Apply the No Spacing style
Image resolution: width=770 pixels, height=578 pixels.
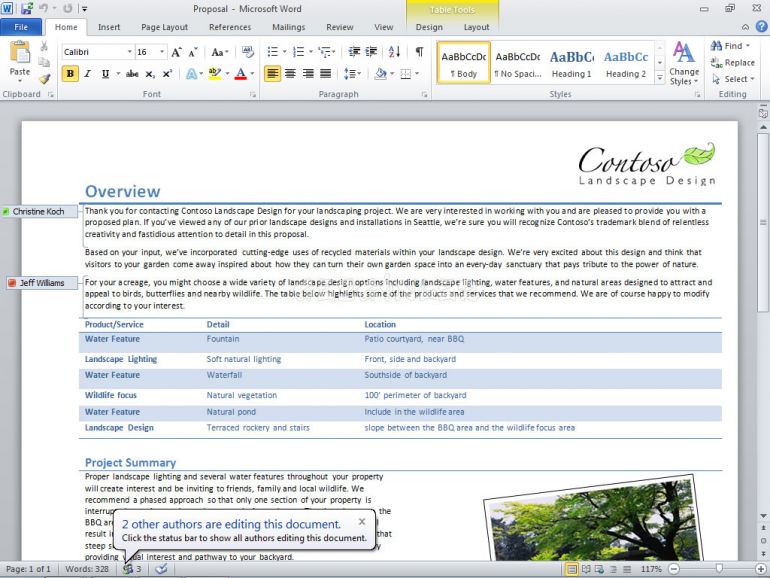[x=518, y=62]
